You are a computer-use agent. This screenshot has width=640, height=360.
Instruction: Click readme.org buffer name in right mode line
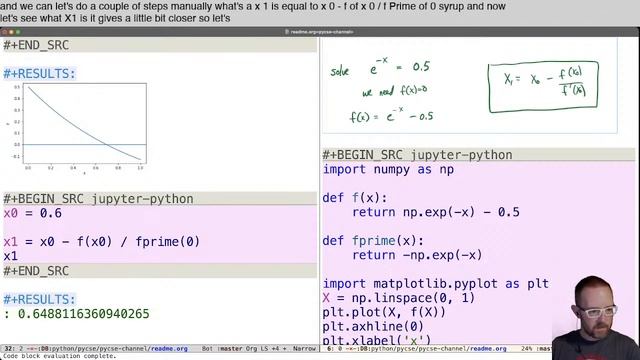tap(488, 349)
